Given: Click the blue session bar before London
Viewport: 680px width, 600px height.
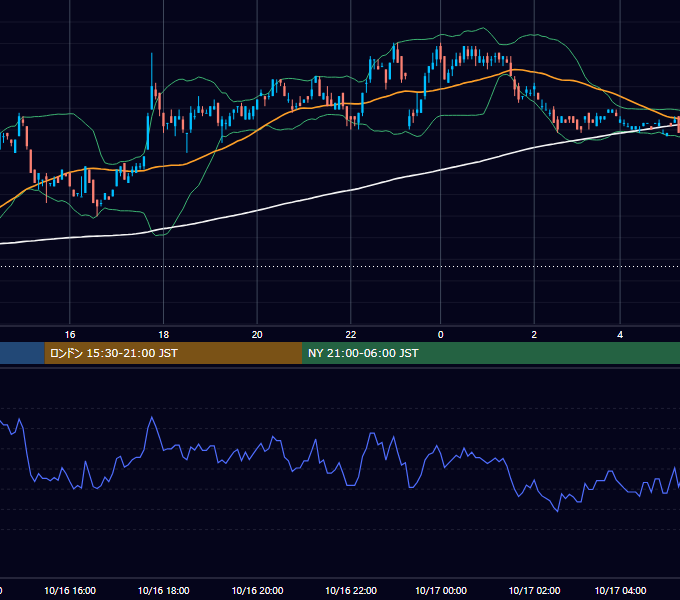Looking at the screenshot, I should 22,353.
